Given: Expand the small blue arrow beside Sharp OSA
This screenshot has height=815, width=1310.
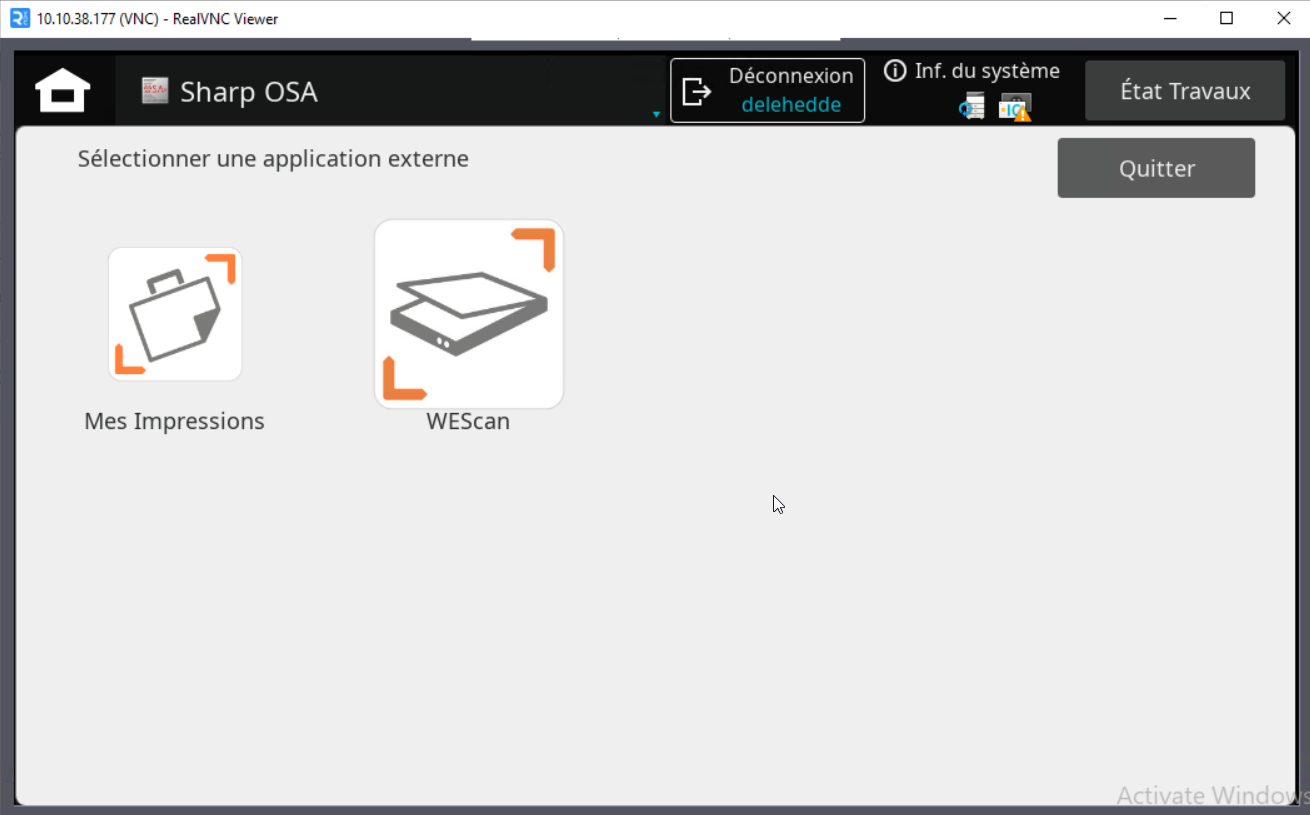Looking at the screenshot, I should pos(656,114).
